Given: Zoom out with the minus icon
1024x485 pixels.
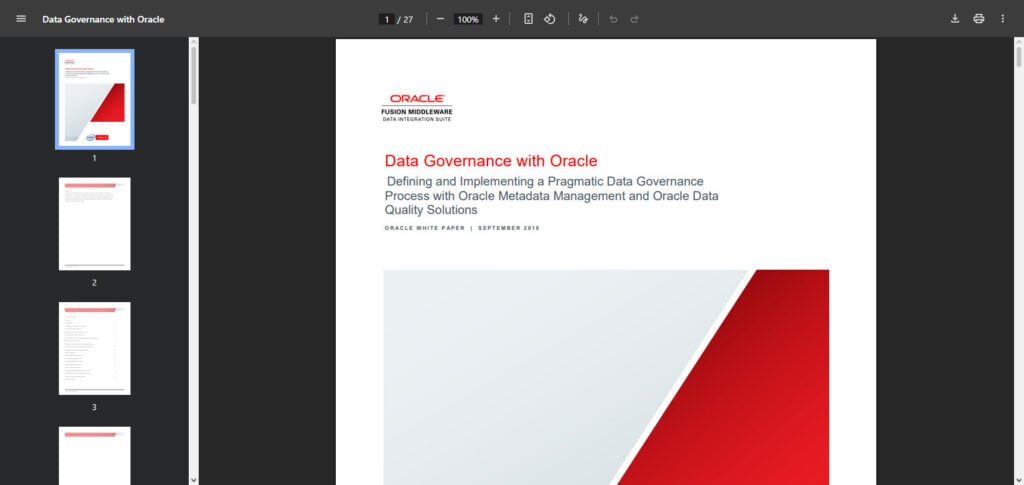Looking at the screenshot, I should (440, 19).
